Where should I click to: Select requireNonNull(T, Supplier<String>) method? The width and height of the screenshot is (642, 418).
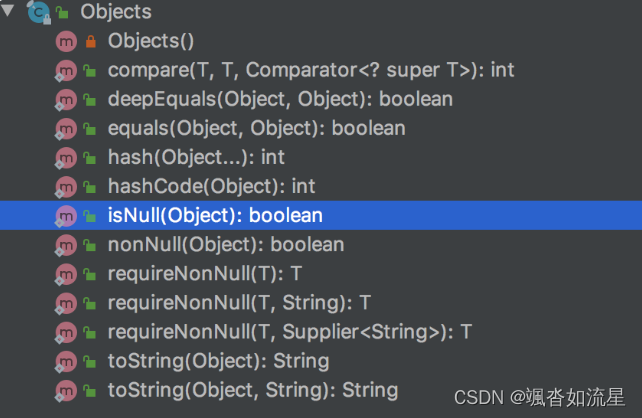(x=290, y=332)
